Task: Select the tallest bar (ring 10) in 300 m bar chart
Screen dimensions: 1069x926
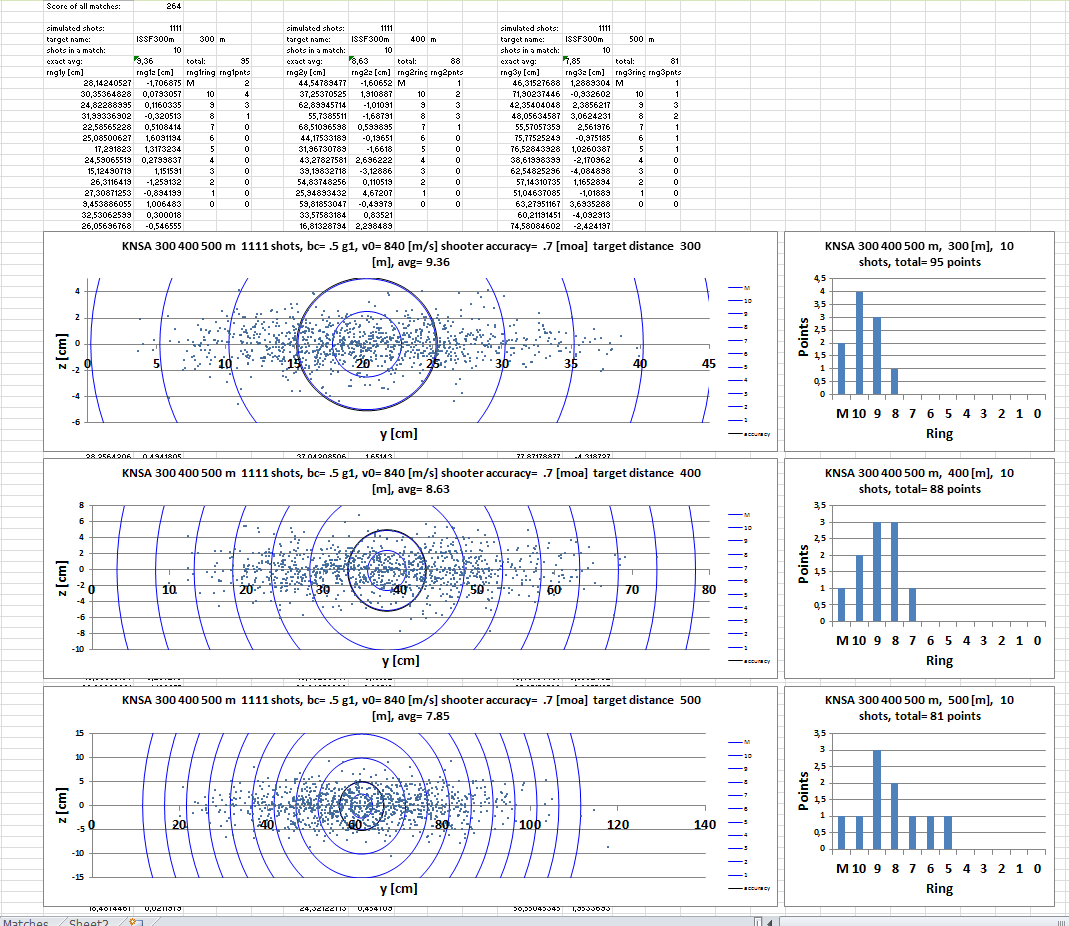Action: [859, 343]
